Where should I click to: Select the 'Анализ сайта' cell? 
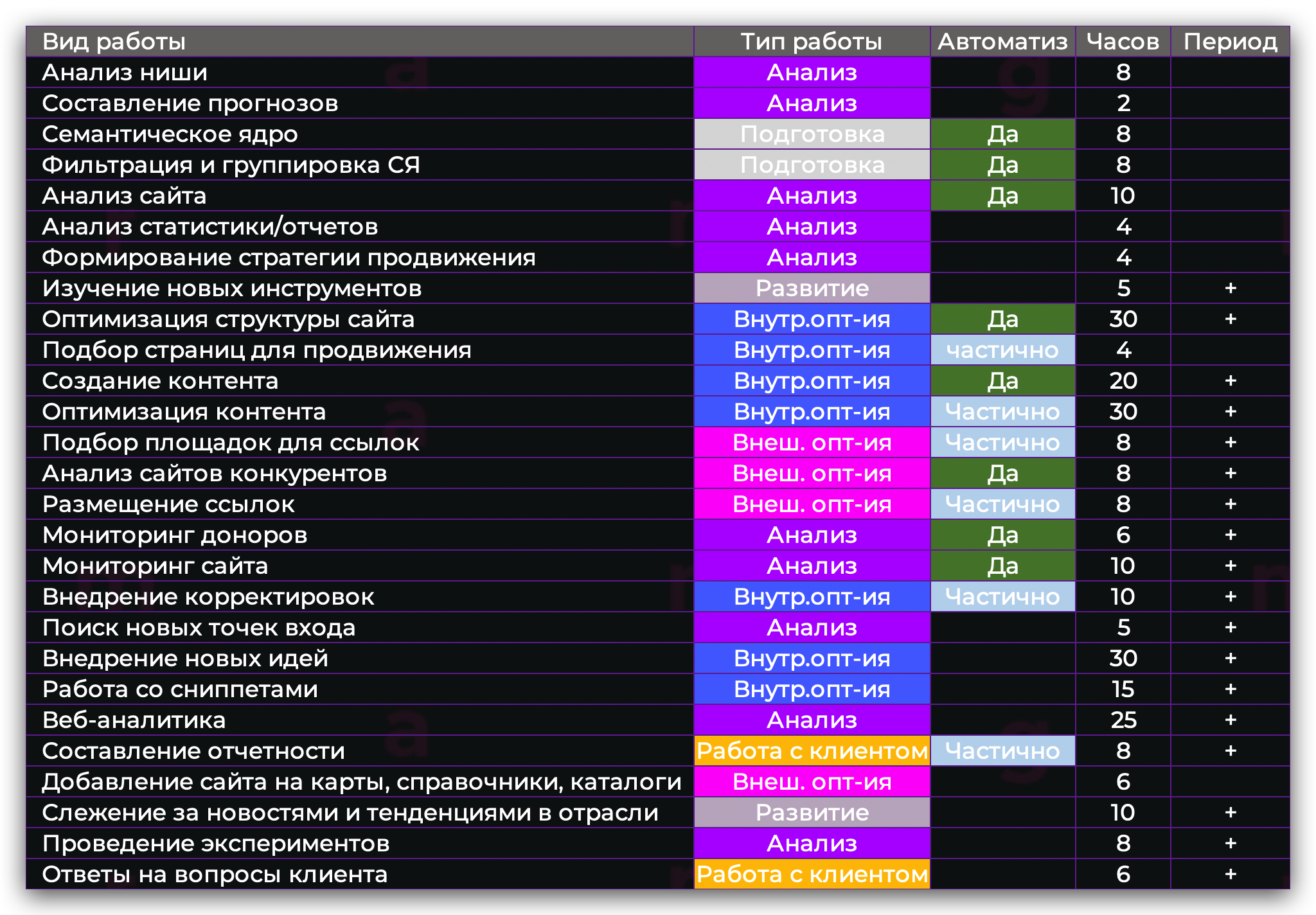(x=360, y=196)
